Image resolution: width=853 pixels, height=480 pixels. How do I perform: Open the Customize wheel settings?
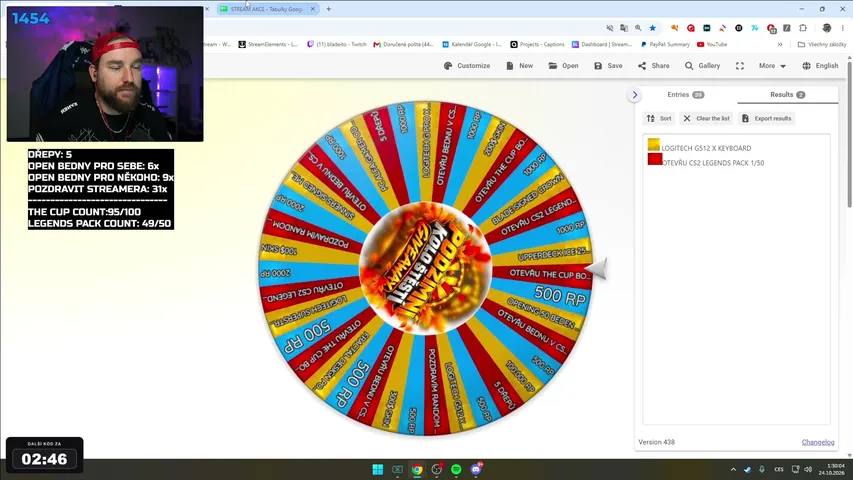pyautogui.click(x=467, y=66)
